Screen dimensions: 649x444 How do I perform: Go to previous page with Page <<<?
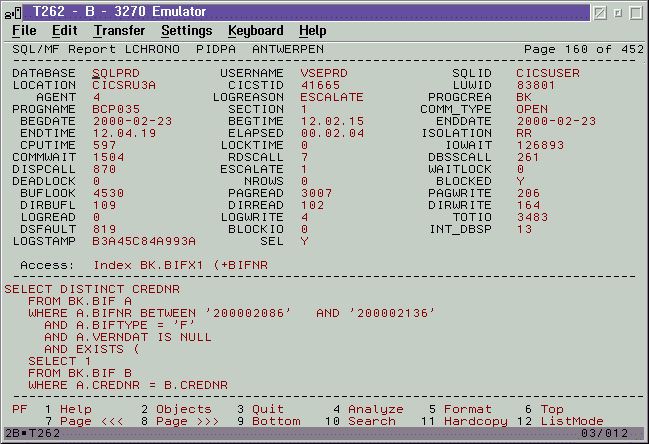90,421
